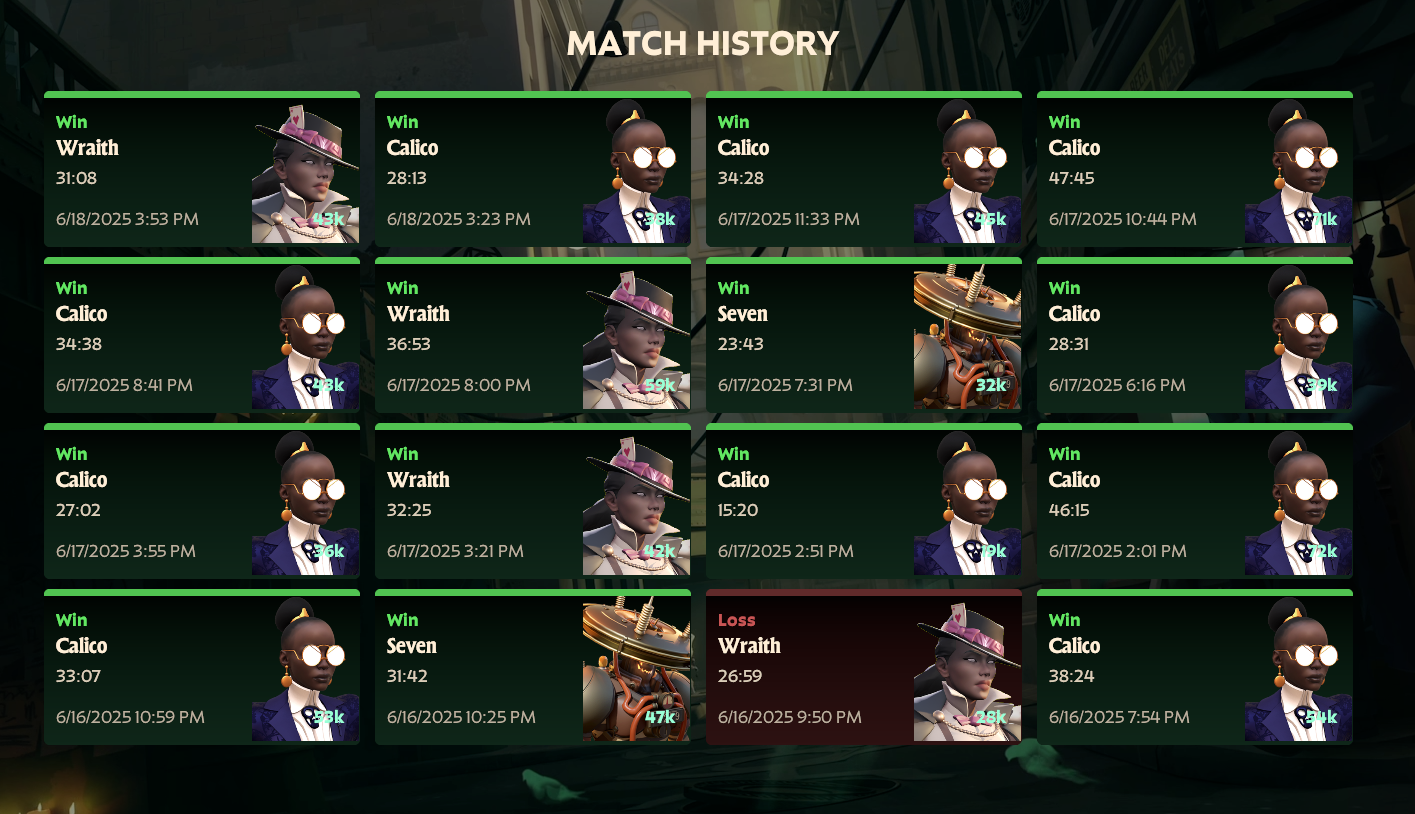
Task: Click the 54k souls value on Calico card
Action: (1322, 717)
